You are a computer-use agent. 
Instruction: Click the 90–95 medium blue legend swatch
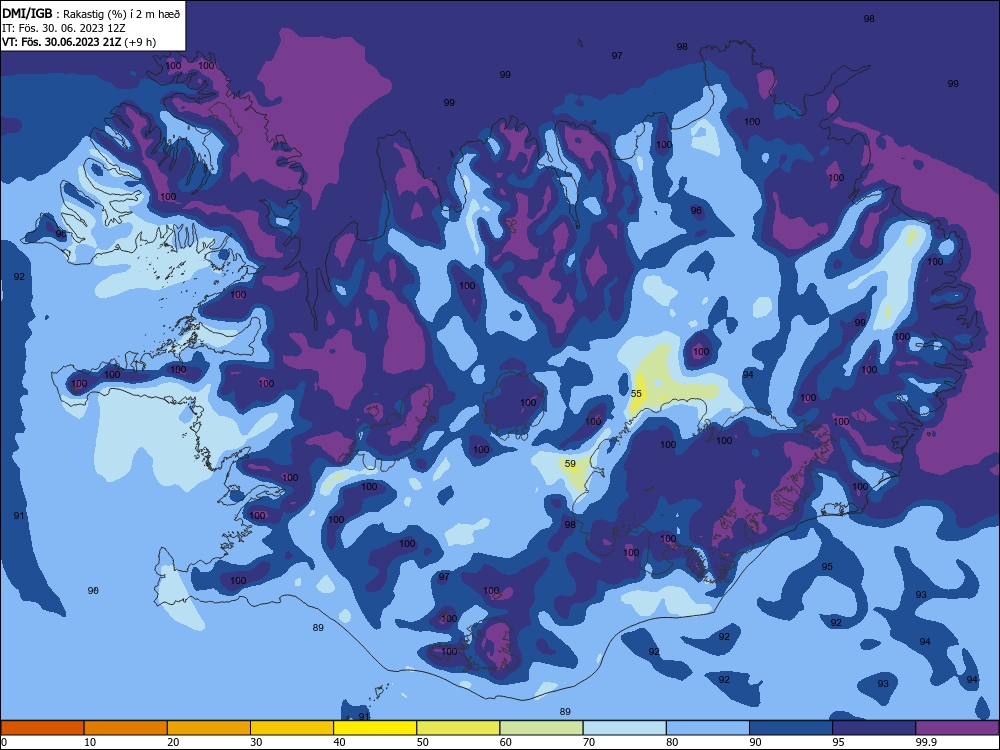pyautogui.click(x=791, y=728)
